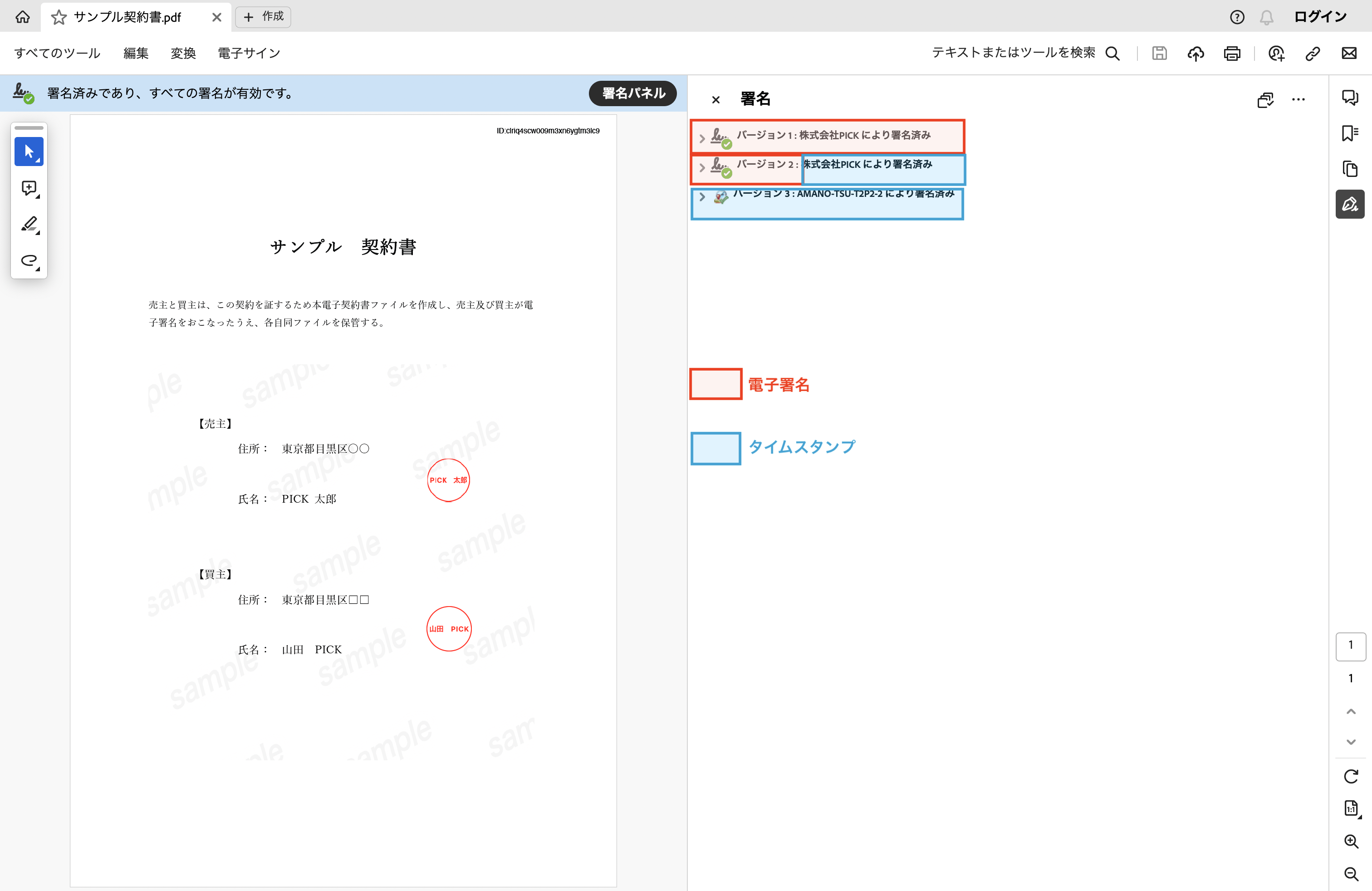Click the page number input field
Image resolution: width=1372 pixels, height=891 pixels.
[1351, 646]
